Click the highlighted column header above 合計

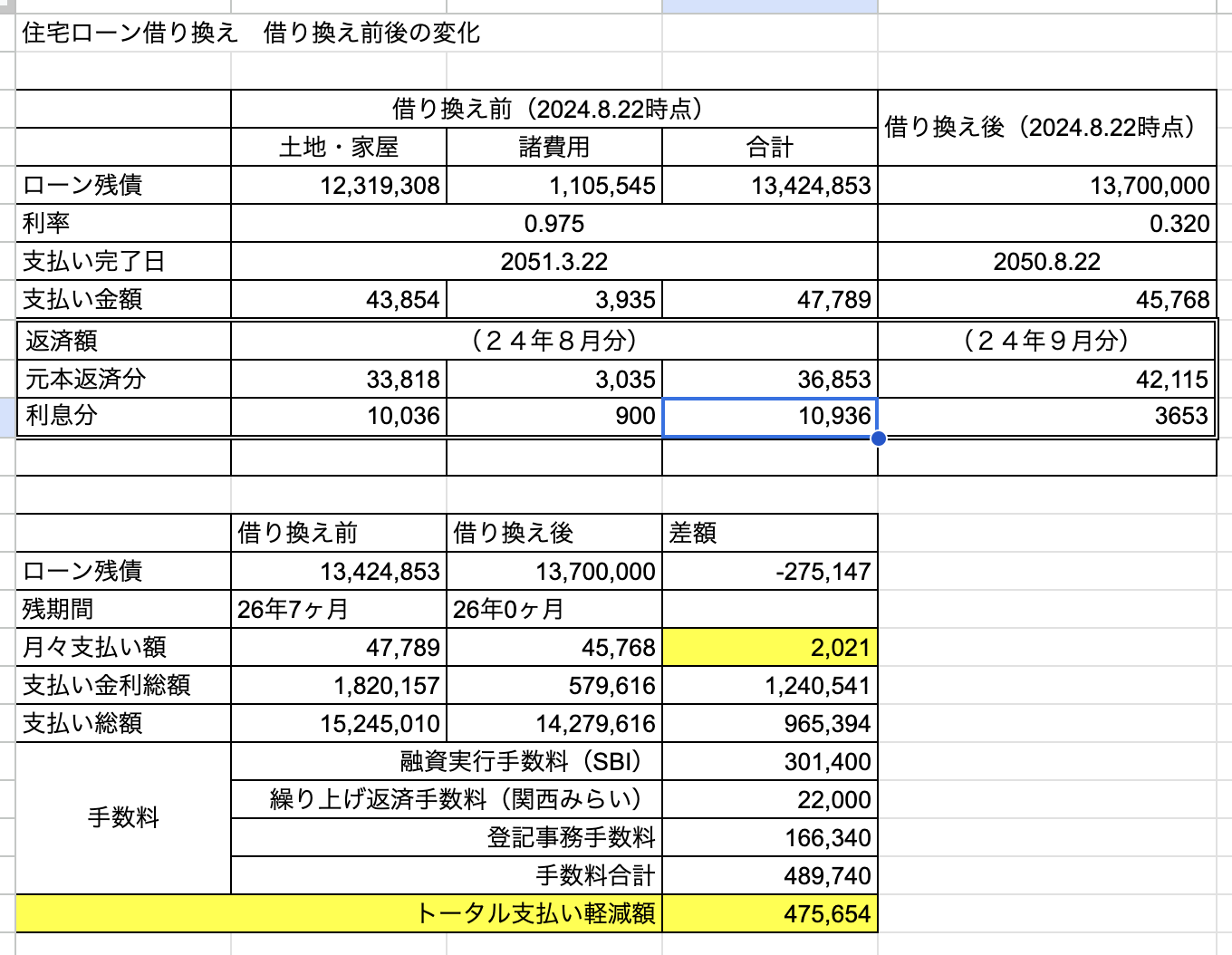pyautogui.click(x=770, y=5)
